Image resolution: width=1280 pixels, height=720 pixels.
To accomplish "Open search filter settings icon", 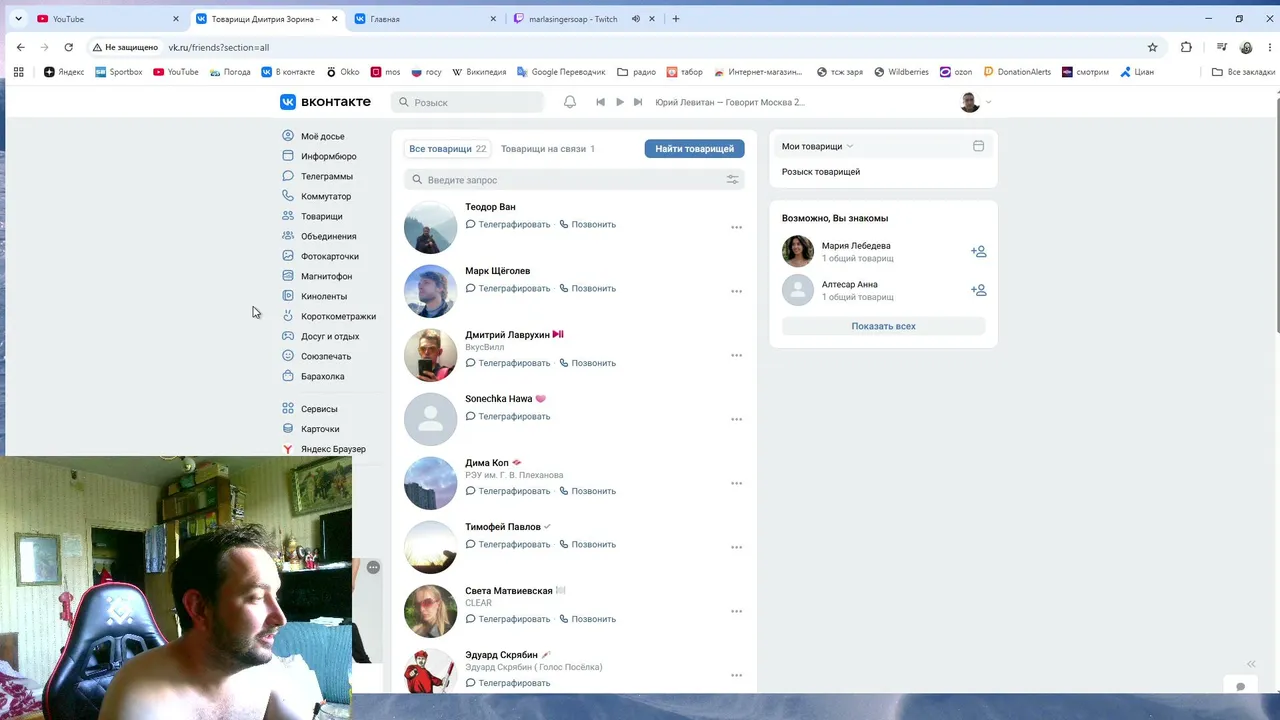I will (733, 180).
